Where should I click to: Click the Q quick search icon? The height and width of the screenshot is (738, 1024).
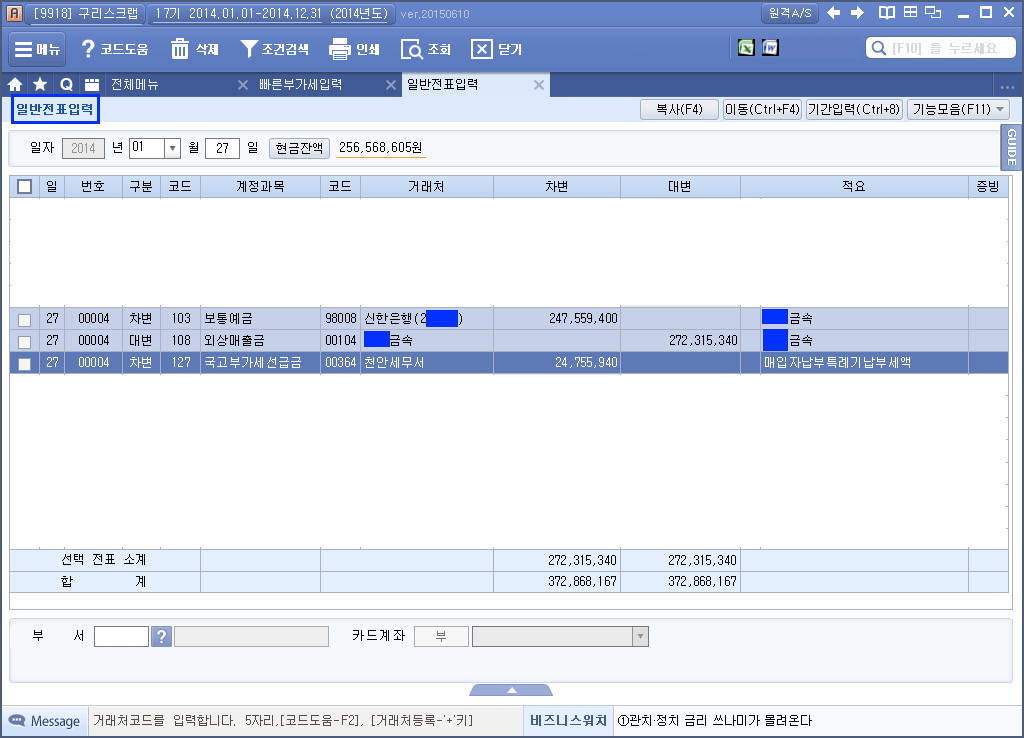click(x=66, y=84)
